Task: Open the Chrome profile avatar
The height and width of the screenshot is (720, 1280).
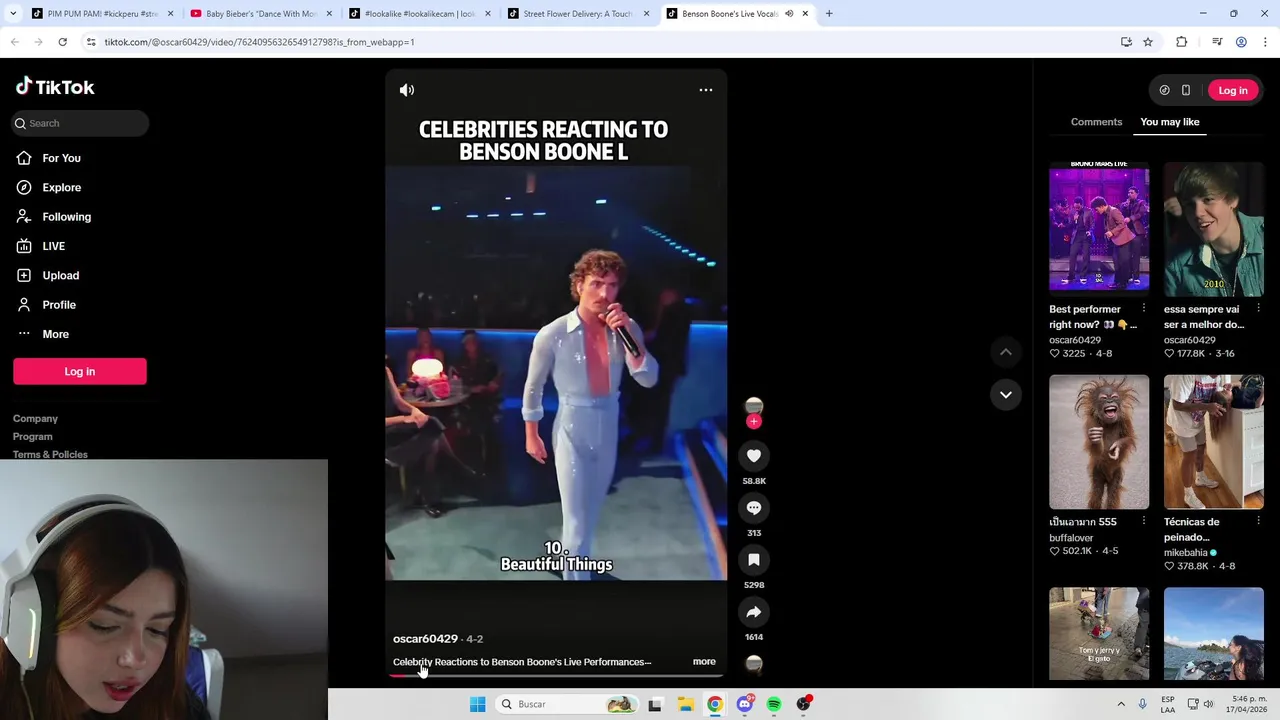Action: (x=1241, y=42)
